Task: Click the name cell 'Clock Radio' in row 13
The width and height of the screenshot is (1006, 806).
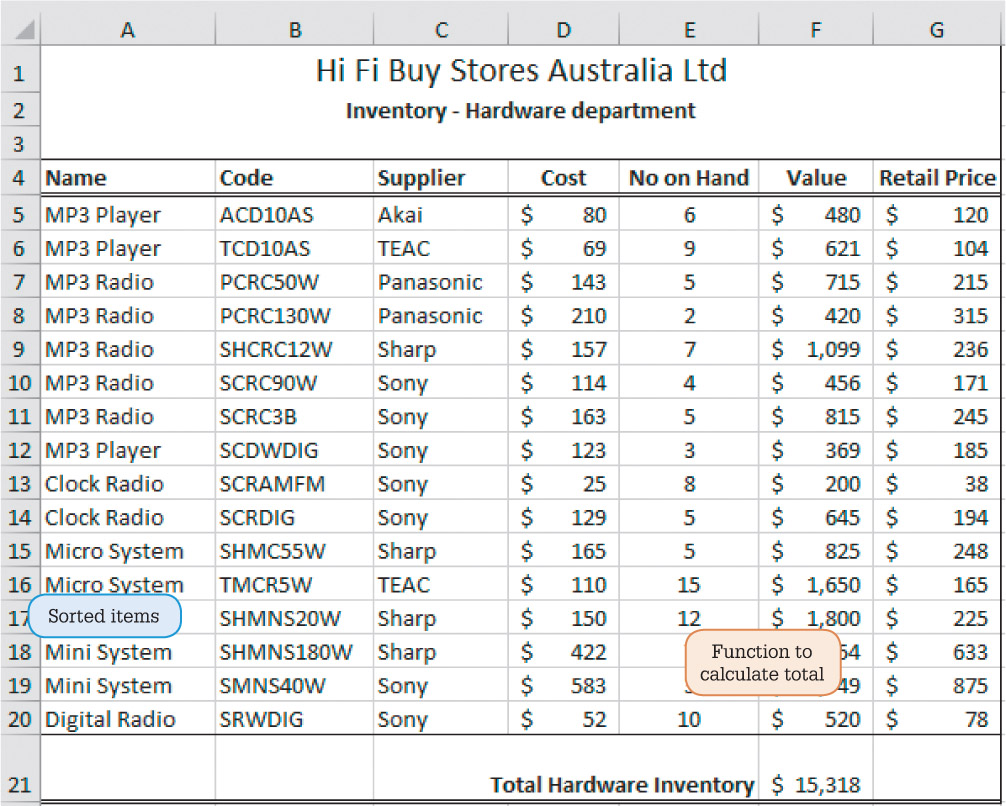Action: pos(128,484)
